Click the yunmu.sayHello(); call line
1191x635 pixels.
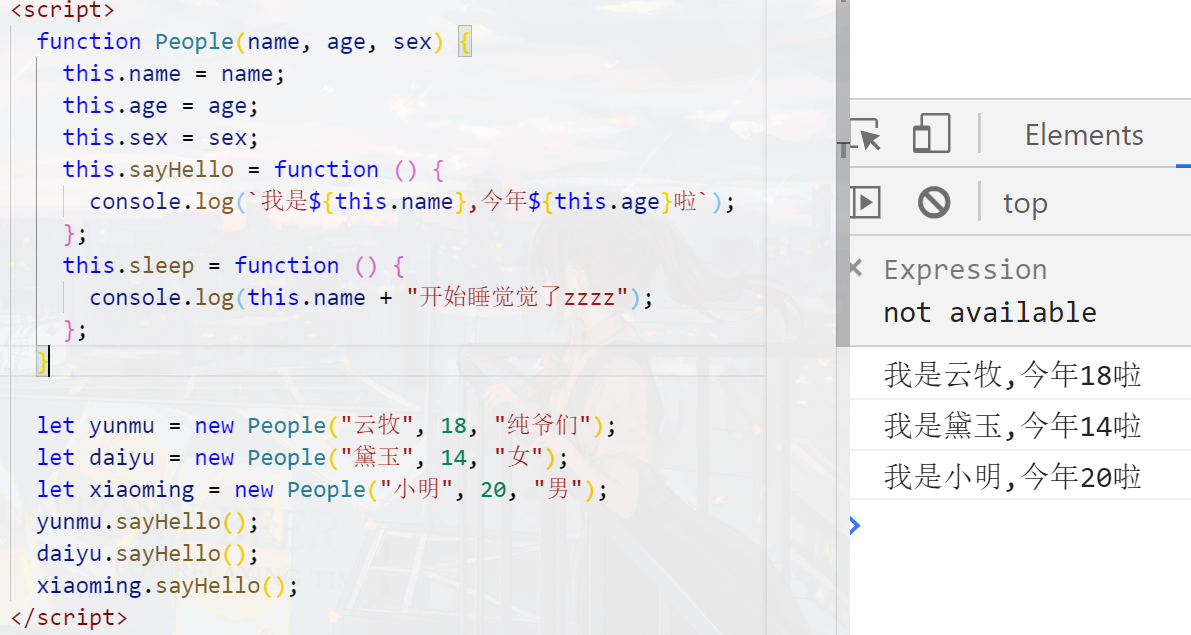pyautogui.click(x=147, y=522)
